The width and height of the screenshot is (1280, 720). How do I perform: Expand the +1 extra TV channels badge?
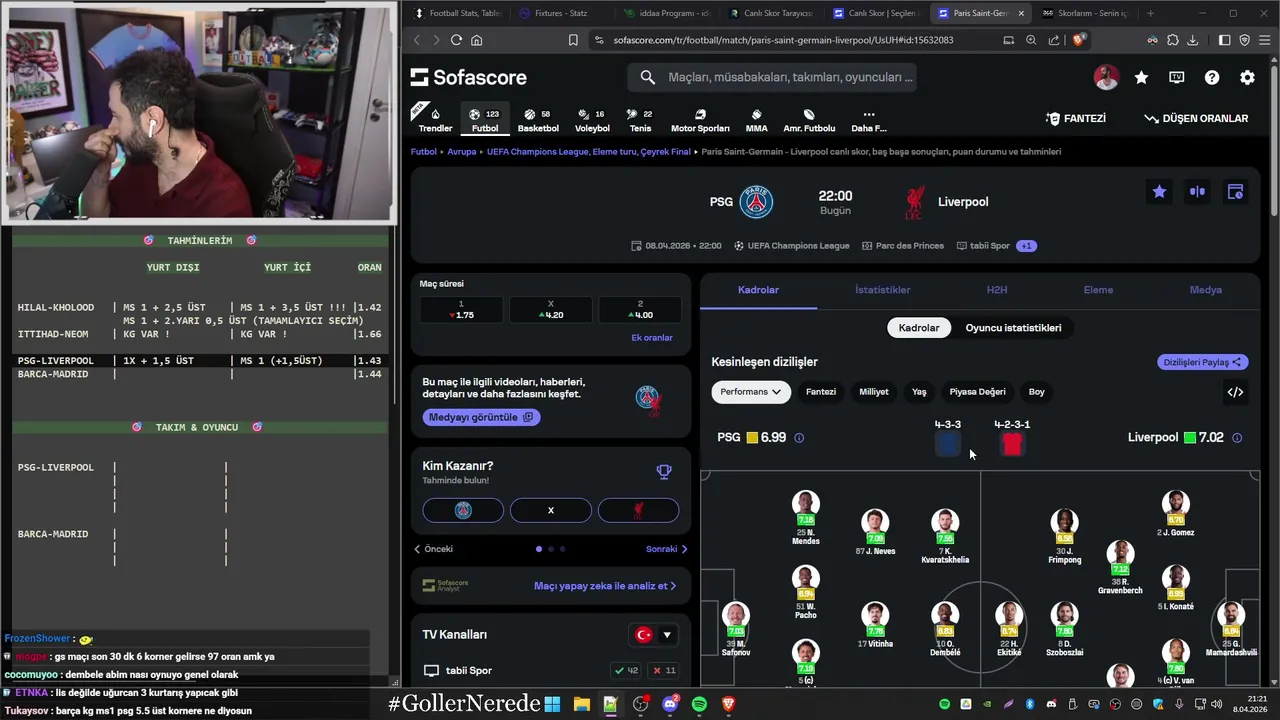coord(1027,246)
